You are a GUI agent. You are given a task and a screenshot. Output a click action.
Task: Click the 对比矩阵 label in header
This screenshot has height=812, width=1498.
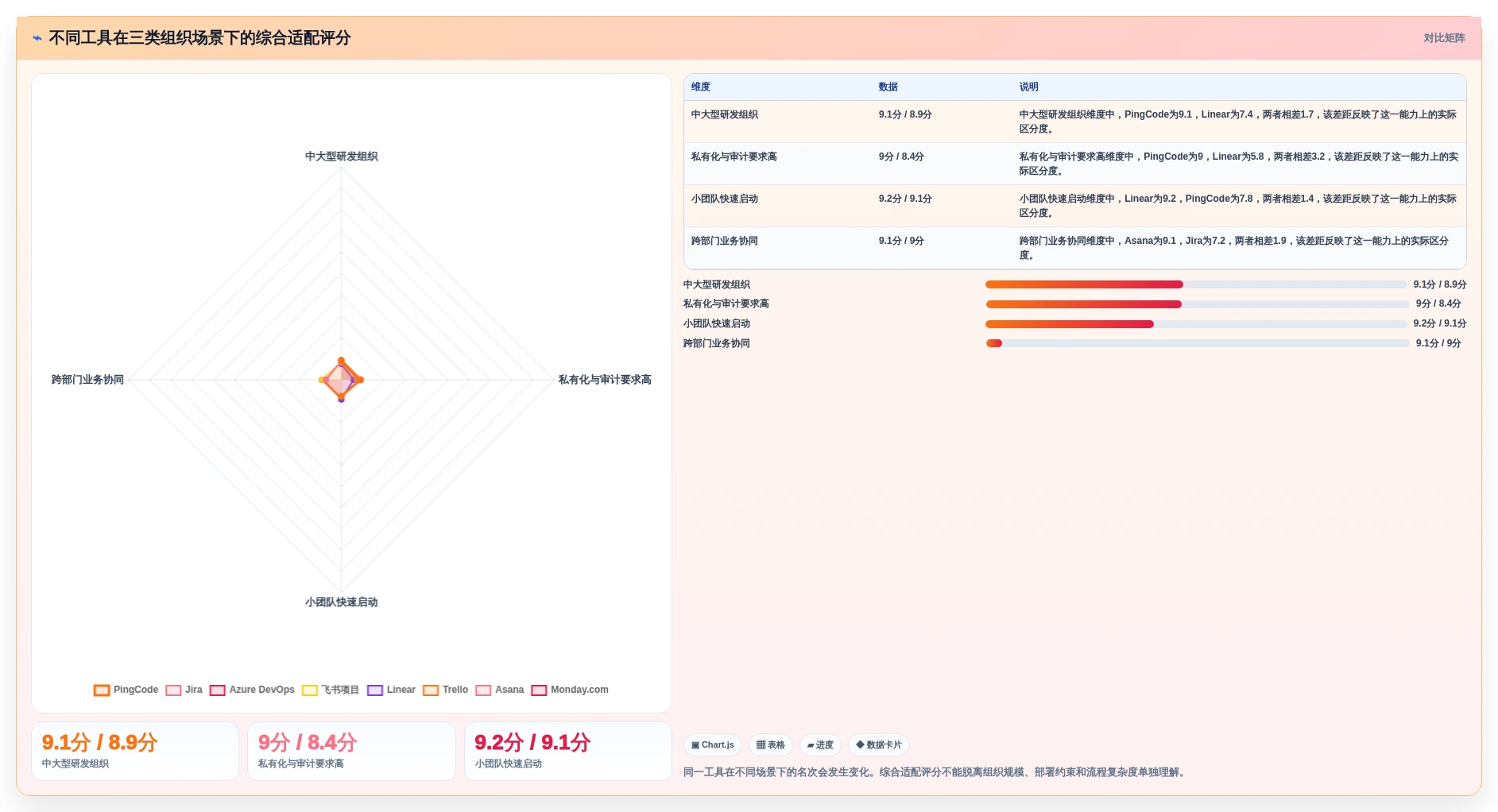(x=1444, y=38)
